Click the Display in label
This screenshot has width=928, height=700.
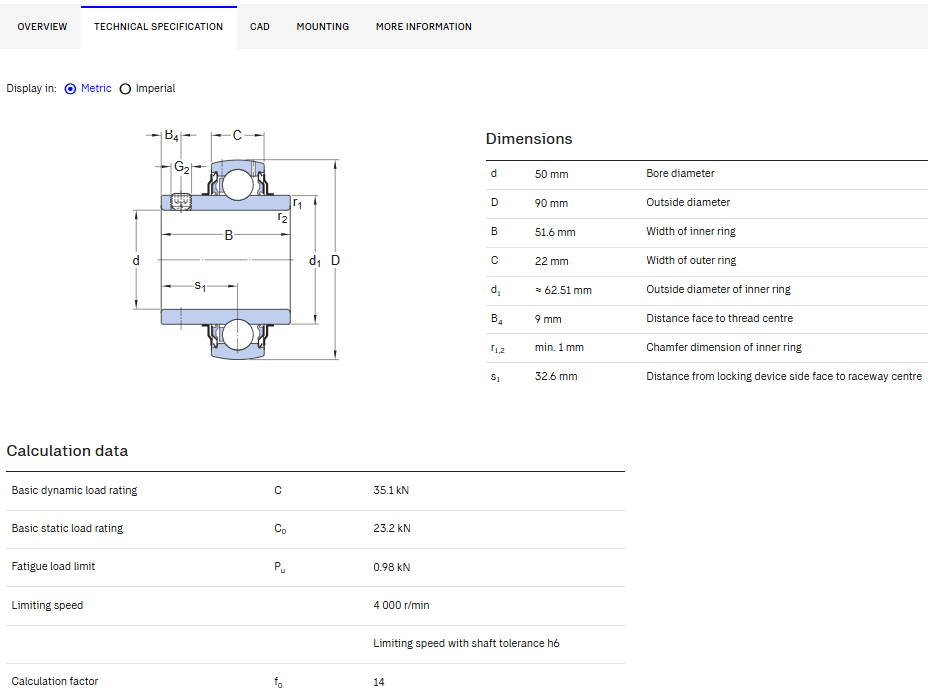pos(31,89)
